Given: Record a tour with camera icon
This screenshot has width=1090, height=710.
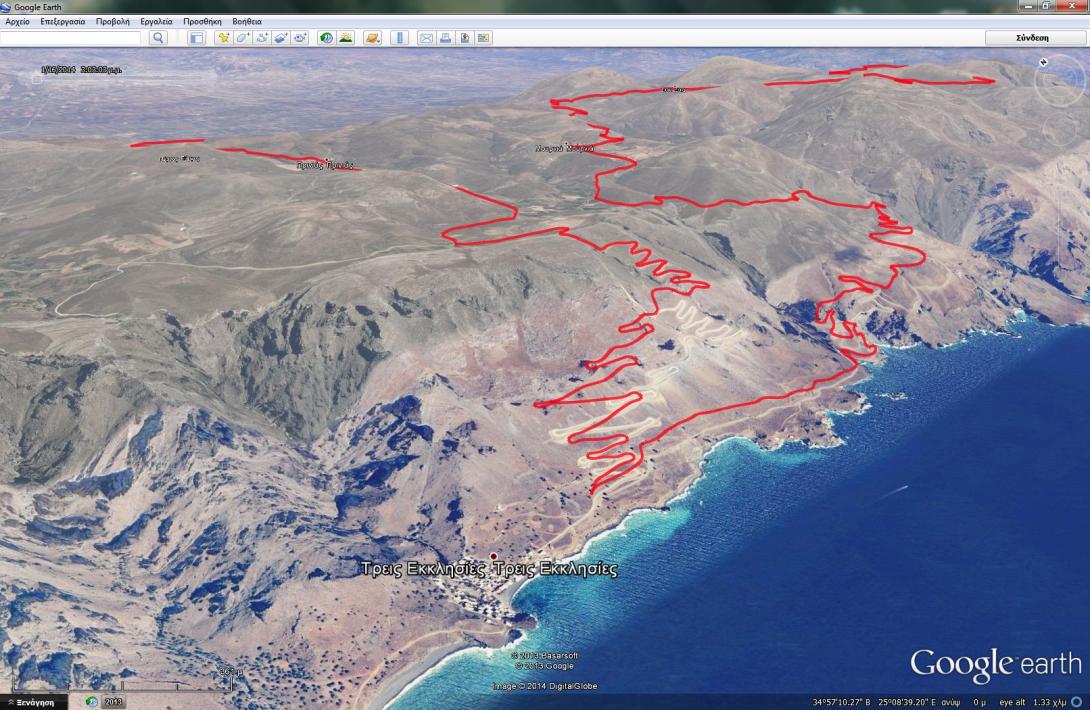Looking at the screenshot, I should tap(300, 38).
